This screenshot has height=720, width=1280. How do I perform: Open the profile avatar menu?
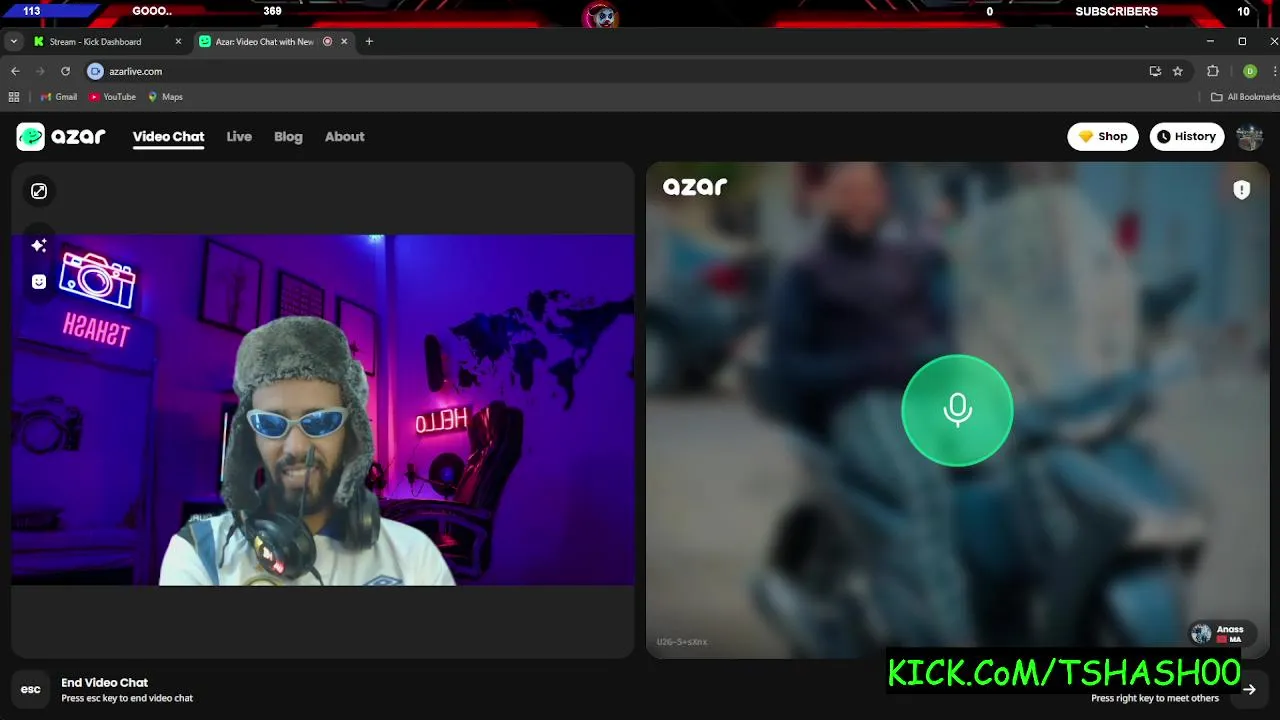pos(1249,137)
